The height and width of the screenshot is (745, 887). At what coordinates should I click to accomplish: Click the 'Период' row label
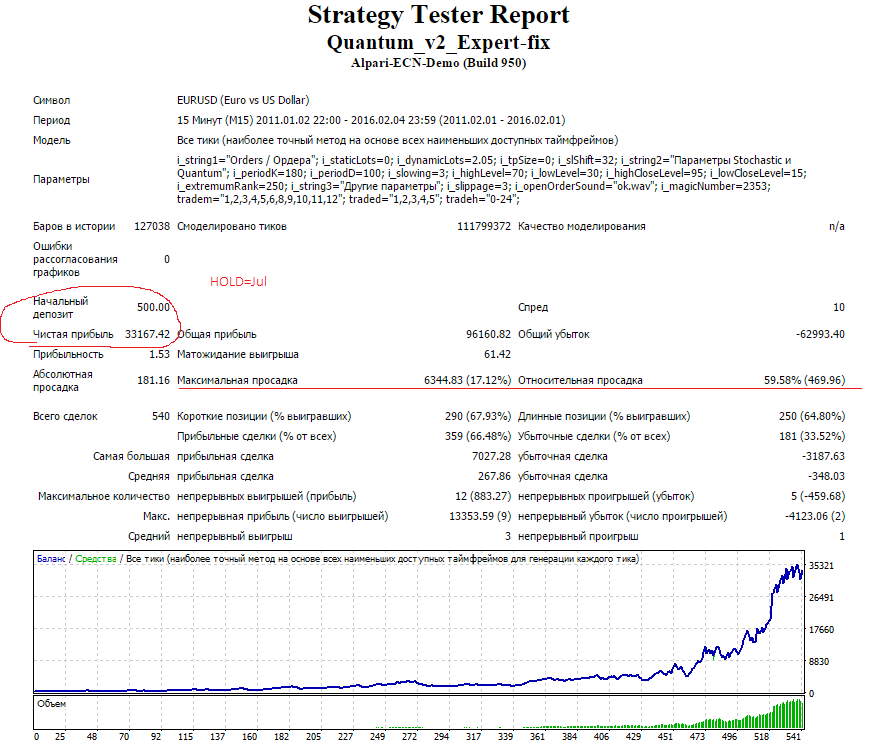[51, 120]
